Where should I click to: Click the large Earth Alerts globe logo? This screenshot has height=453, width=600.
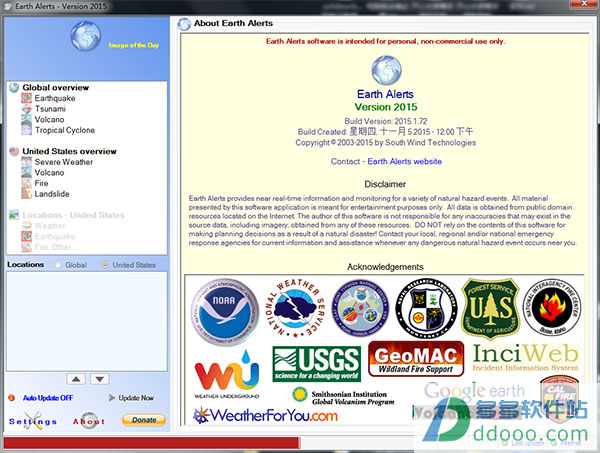click(386, 70)
